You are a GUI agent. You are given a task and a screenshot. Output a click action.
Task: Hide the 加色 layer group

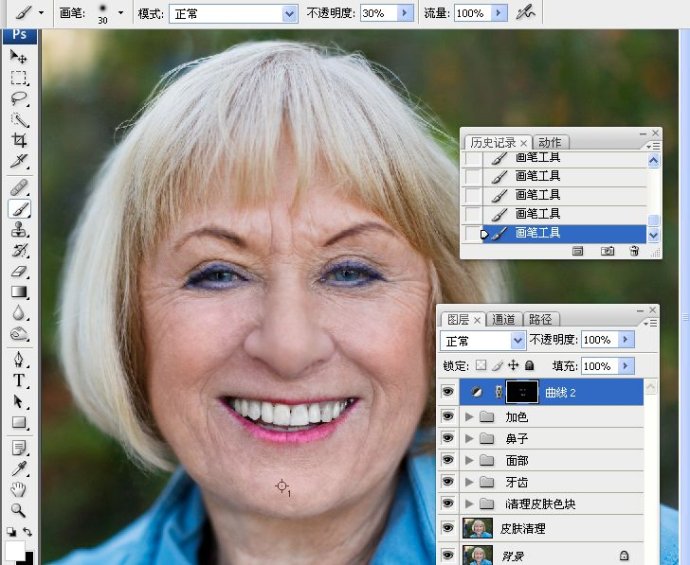[448, 416]
